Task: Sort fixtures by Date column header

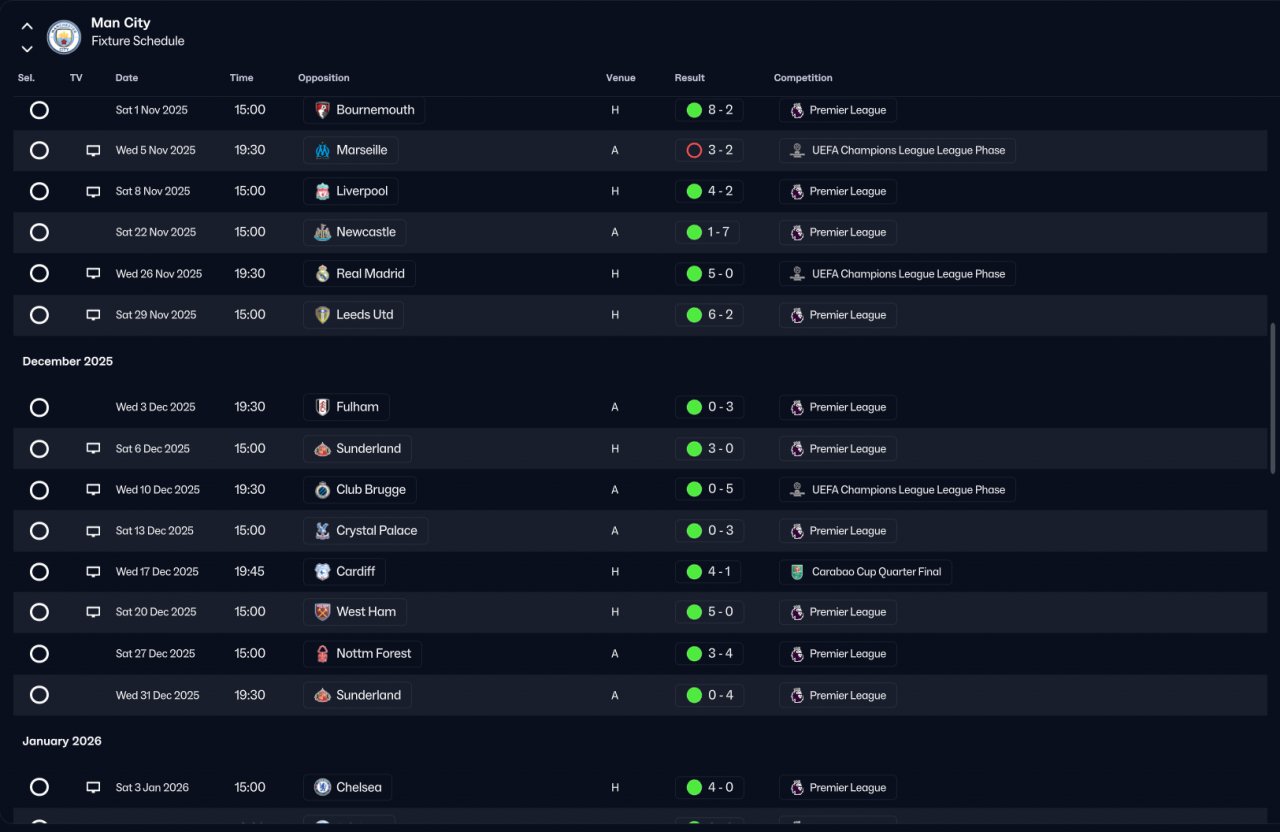Action: click(x=127, y=78)
